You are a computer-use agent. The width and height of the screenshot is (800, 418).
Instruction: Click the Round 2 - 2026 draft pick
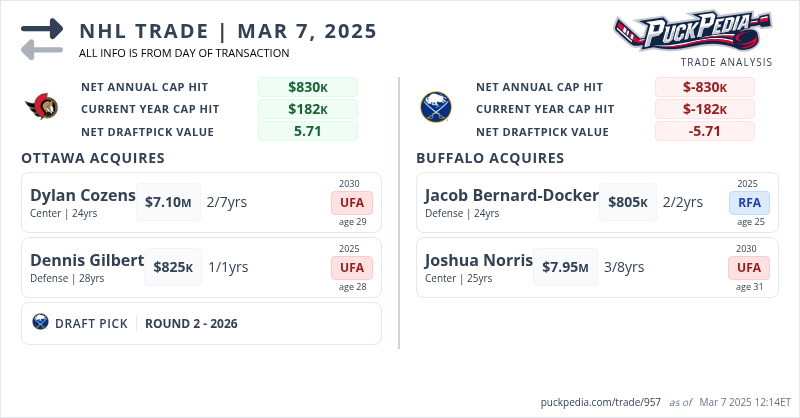click(191, 323)
